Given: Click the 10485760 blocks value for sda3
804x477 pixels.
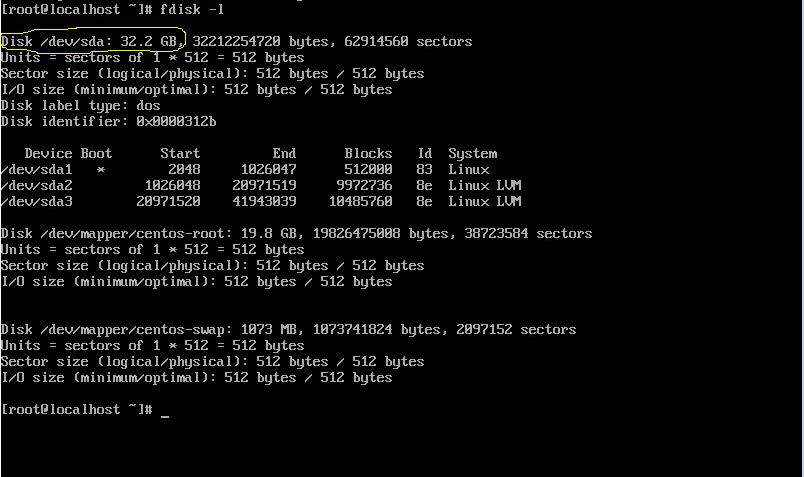Looking at the screenshot, I should [360, 201].
